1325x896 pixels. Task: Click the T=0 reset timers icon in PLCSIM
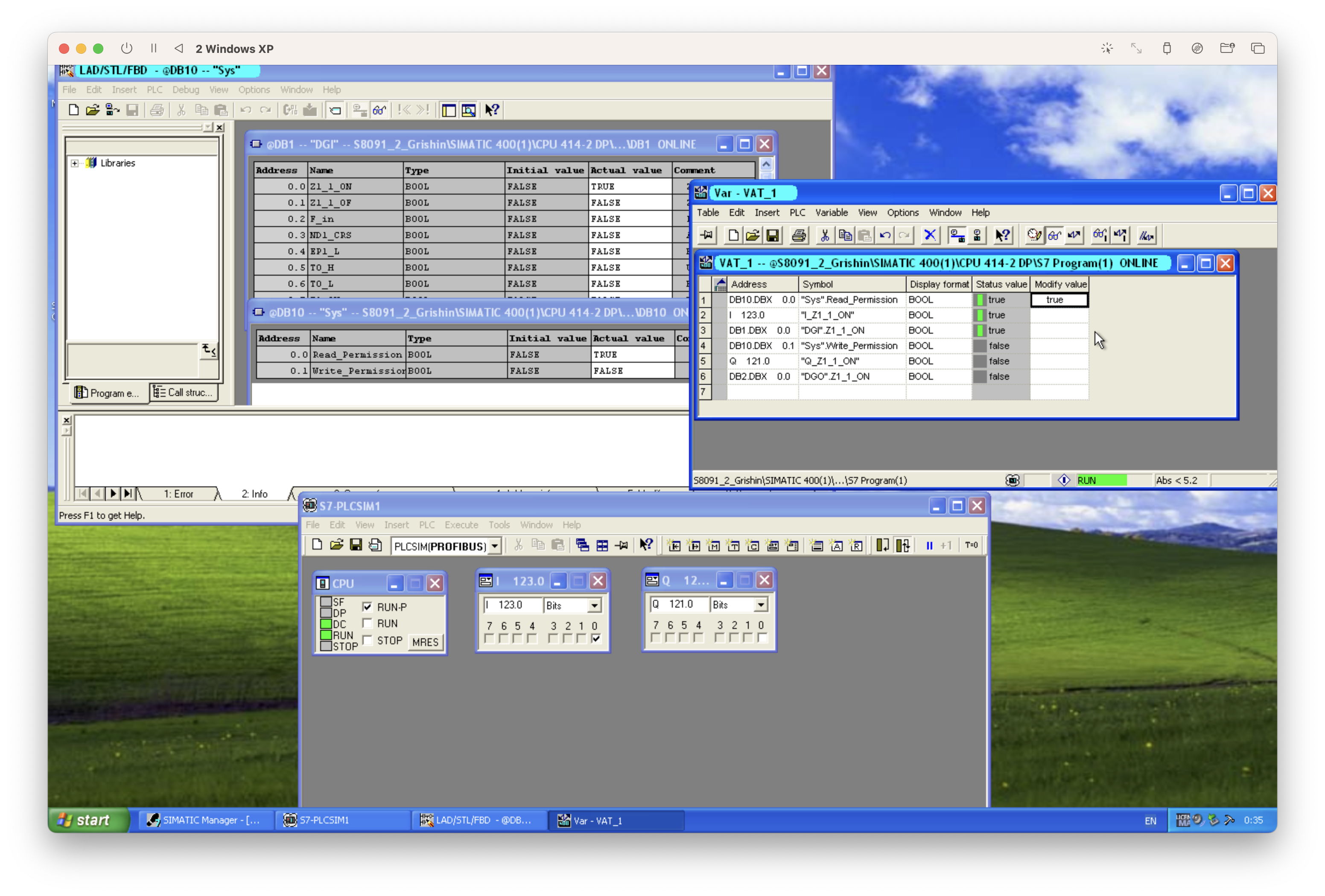pos(972,545)
